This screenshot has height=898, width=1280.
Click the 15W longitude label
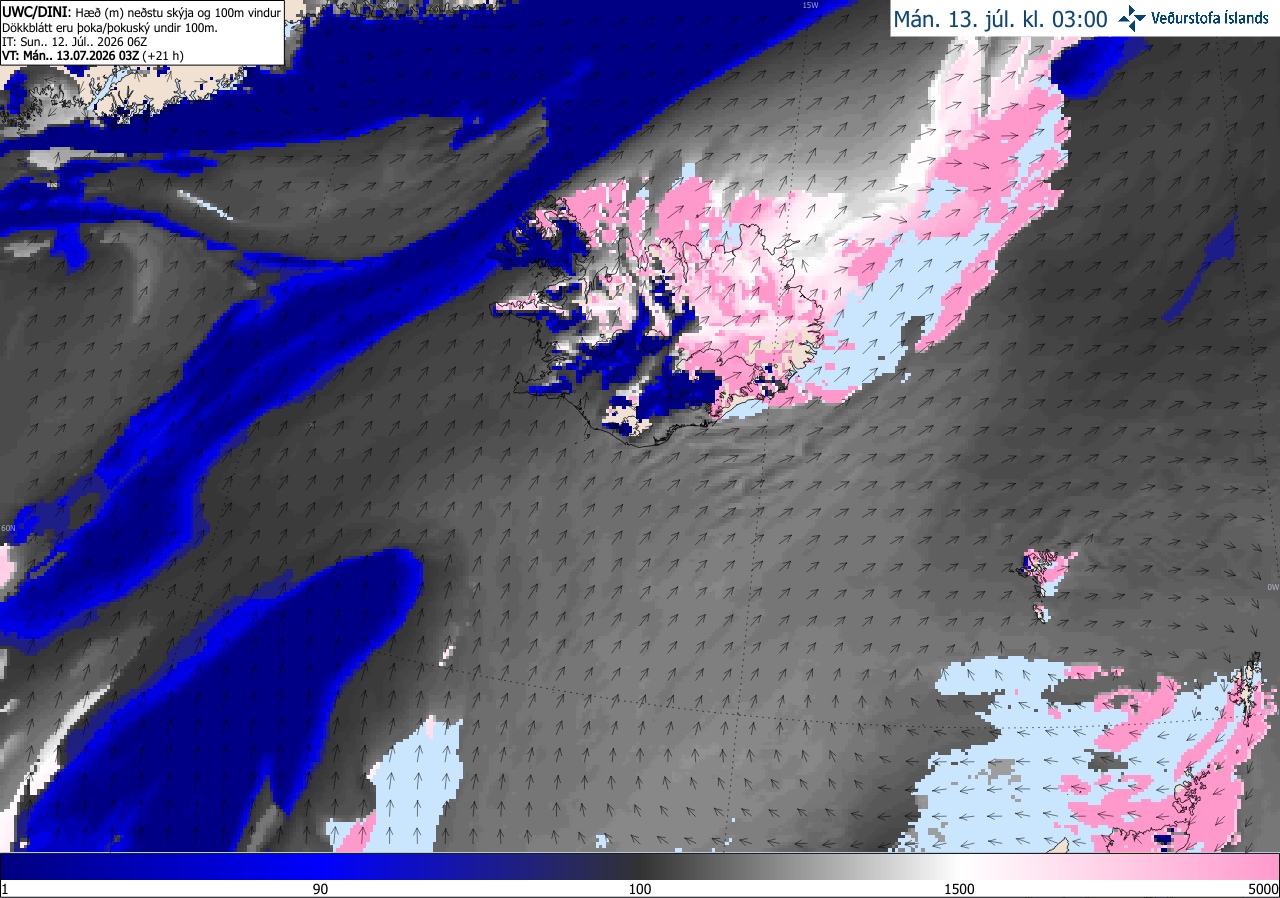pyautogui.click(x=810, y=5)
